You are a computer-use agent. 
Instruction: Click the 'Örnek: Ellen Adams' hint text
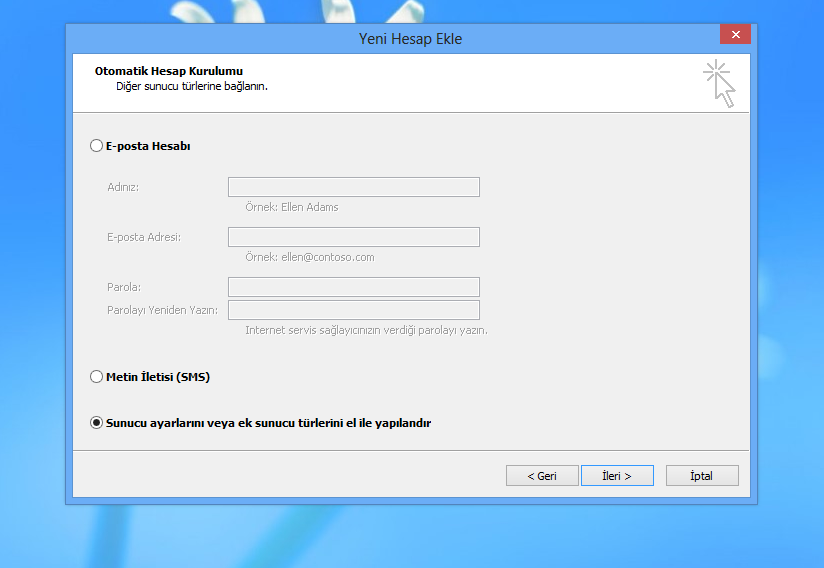[x=292, y=207]
